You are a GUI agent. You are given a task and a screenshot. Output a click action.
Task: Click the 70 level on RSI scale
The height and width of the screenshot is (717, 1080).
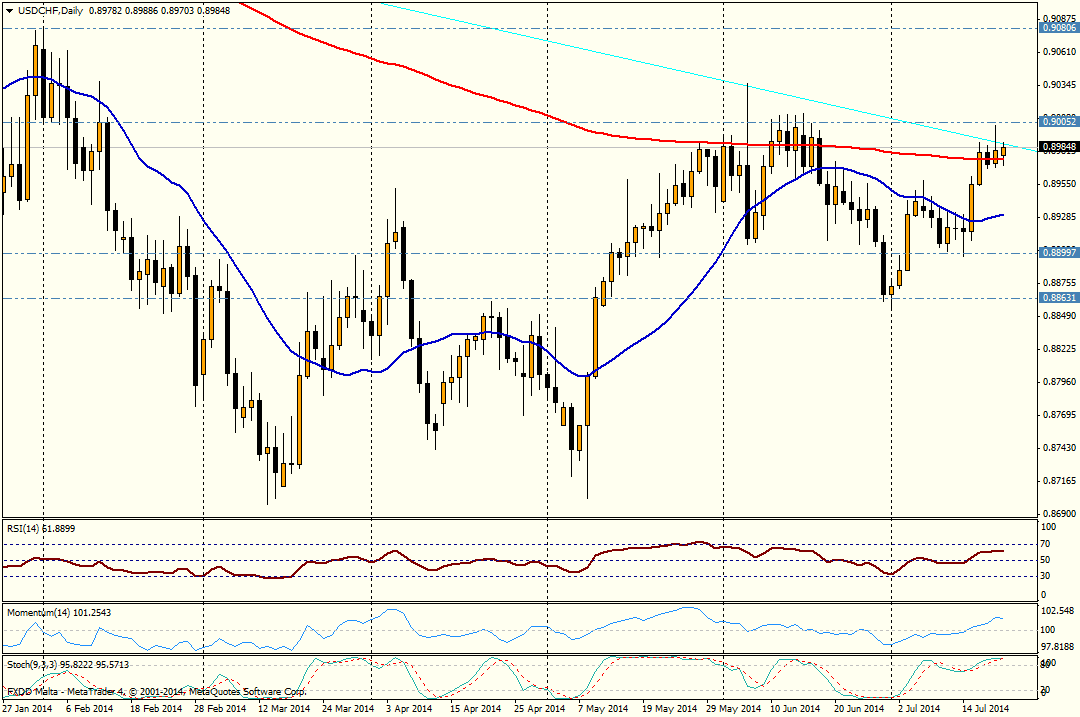[1048, 543]
